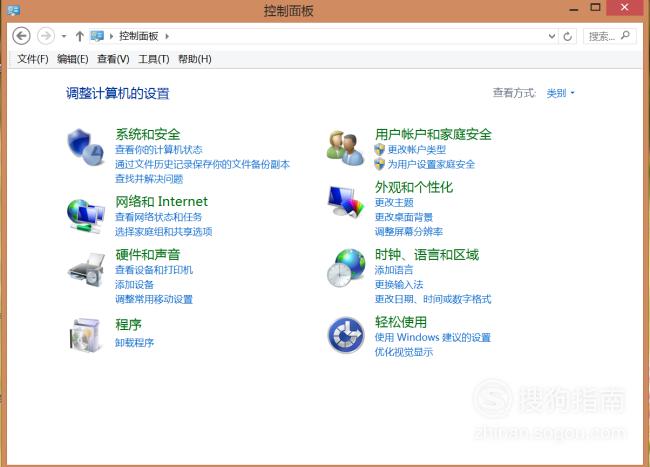The height and width of the screenshot is (467, 650).
Task: Open the 文件(F) menu
Action: click(33, 59)
